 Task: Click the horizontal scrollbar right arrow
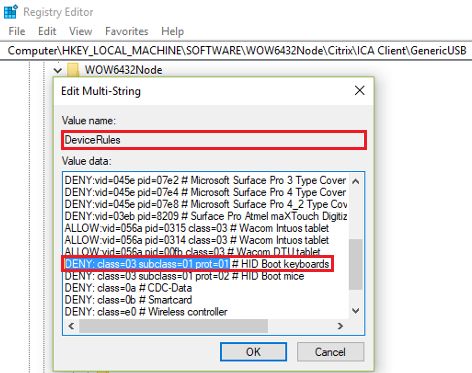[340, 326]
